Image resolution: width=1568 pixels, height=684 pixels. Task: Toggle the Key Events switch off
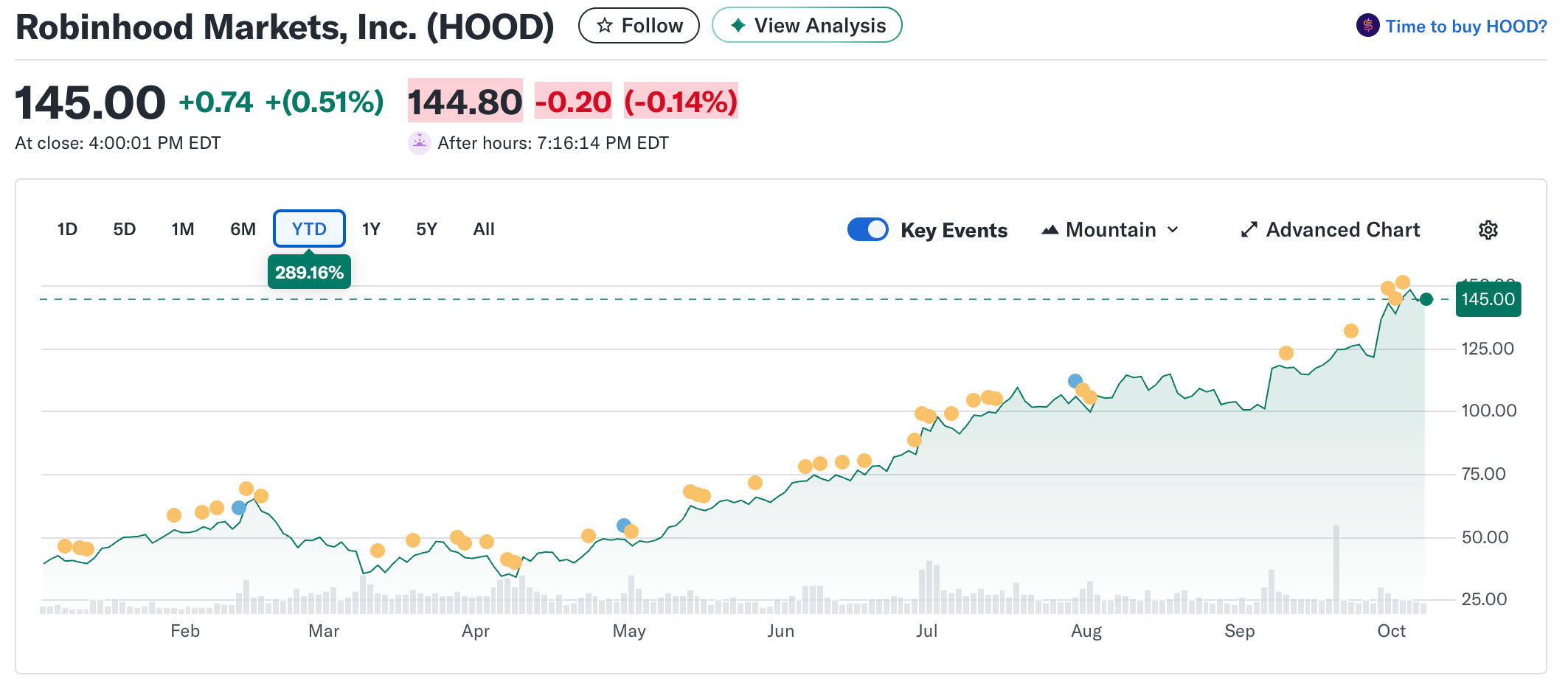(x=867, y=230)
